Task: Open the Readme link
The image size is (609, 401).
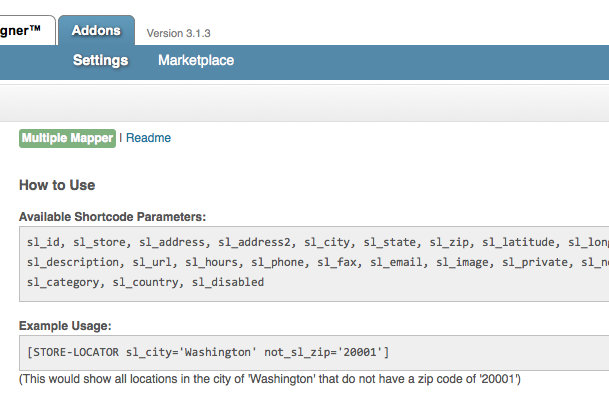Action: coord(148,138)
